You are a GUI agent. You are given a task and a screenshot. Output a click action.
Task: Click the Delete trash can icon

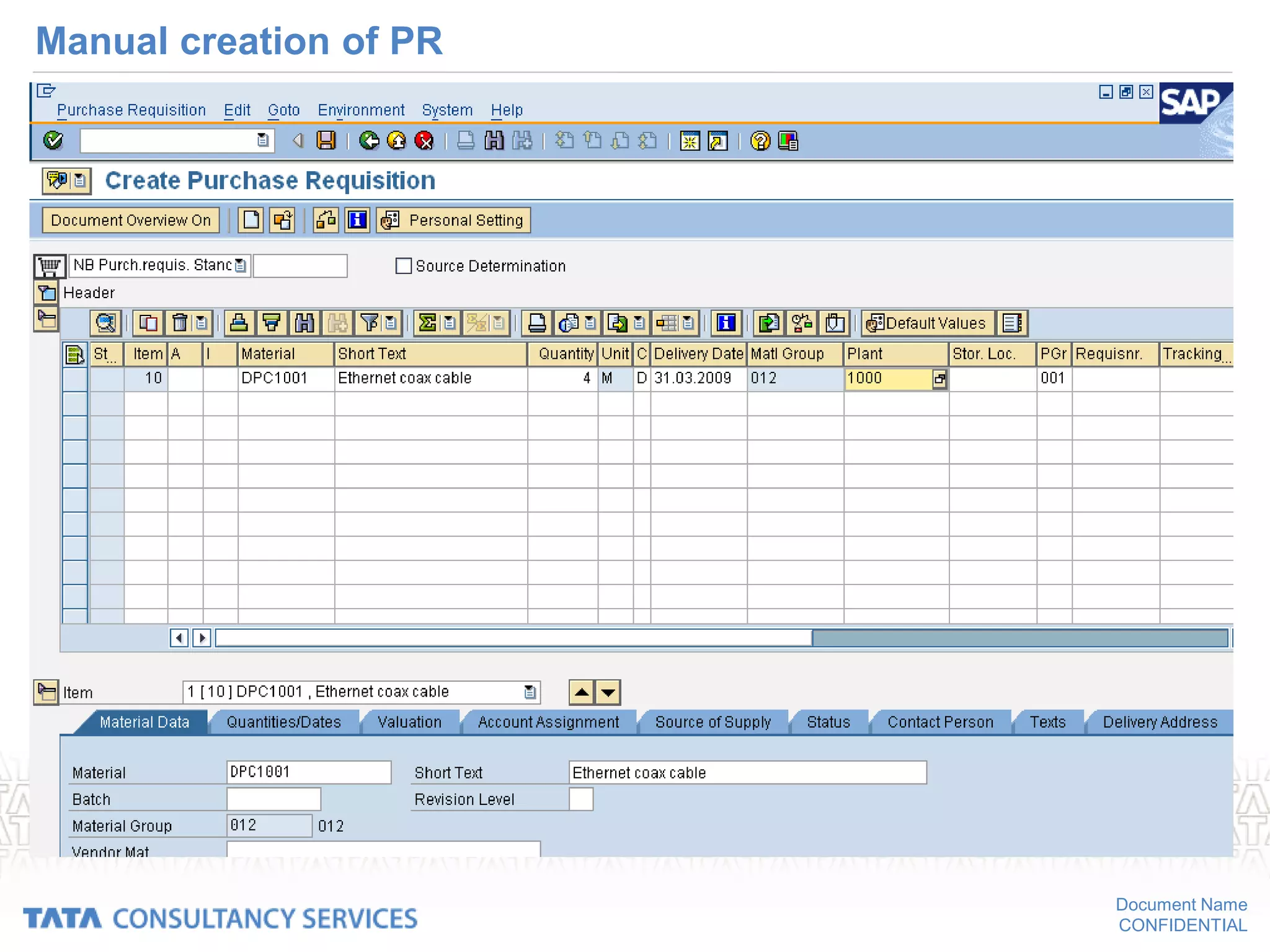(x=180, y=323)
